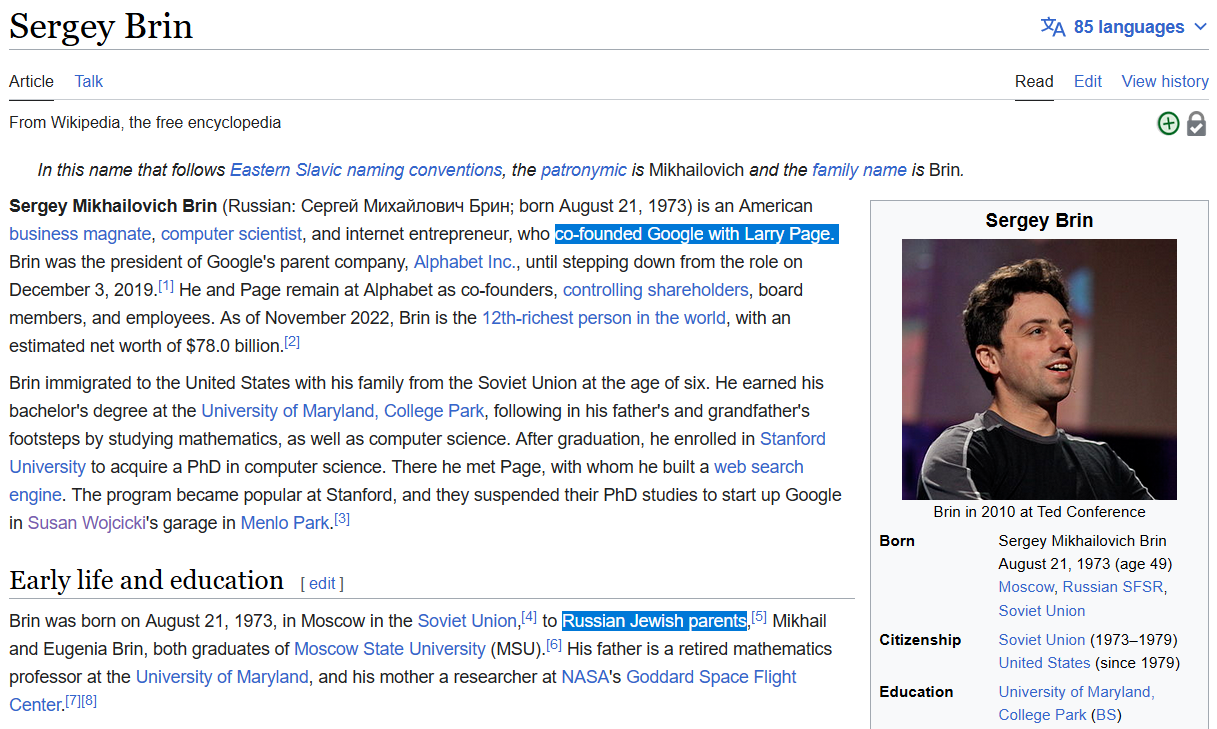Click citation reference [4]

coord(529,617)
